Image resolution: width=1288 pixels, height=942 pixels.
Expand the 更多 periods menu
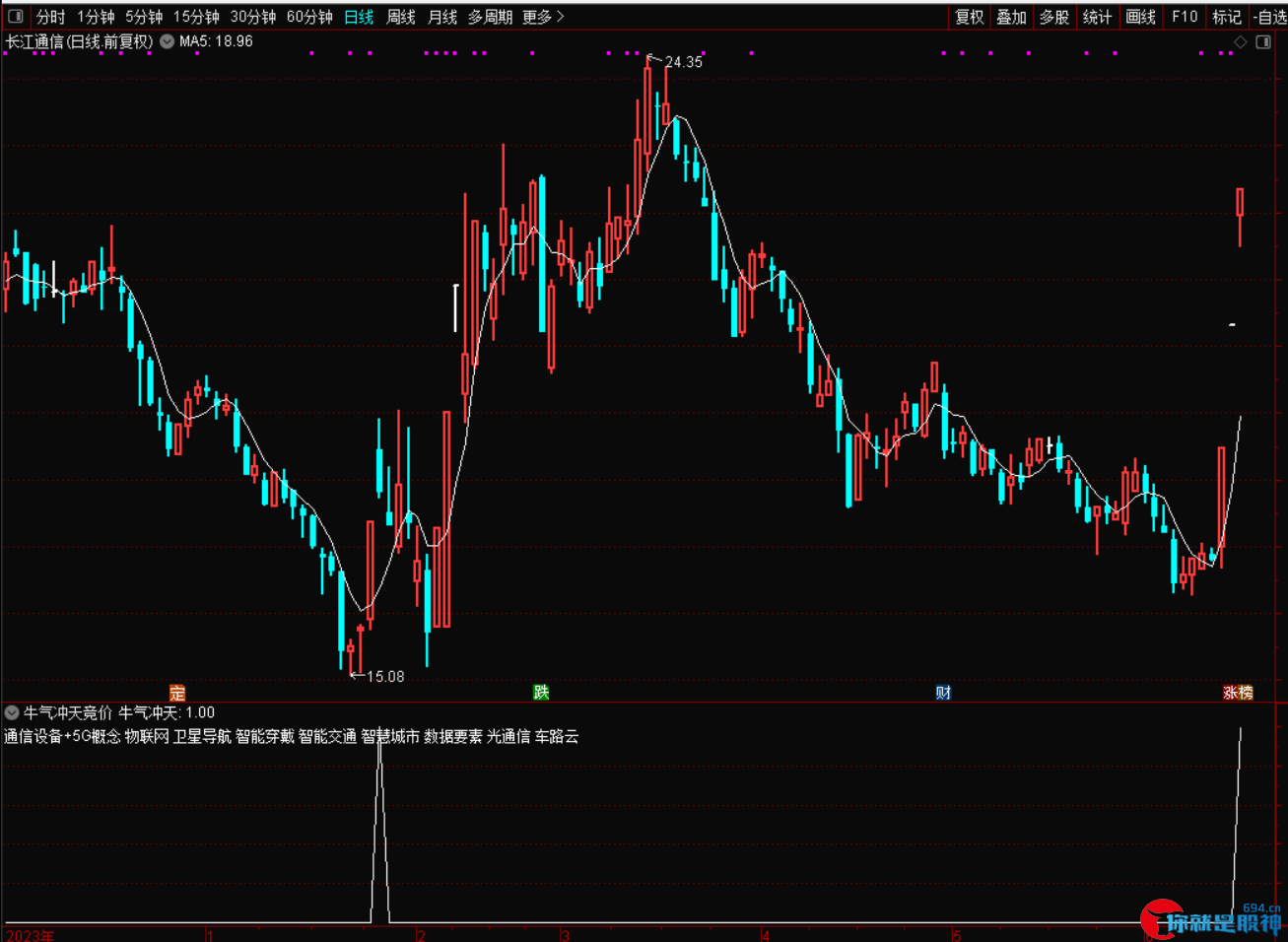[x=543, y=17]
